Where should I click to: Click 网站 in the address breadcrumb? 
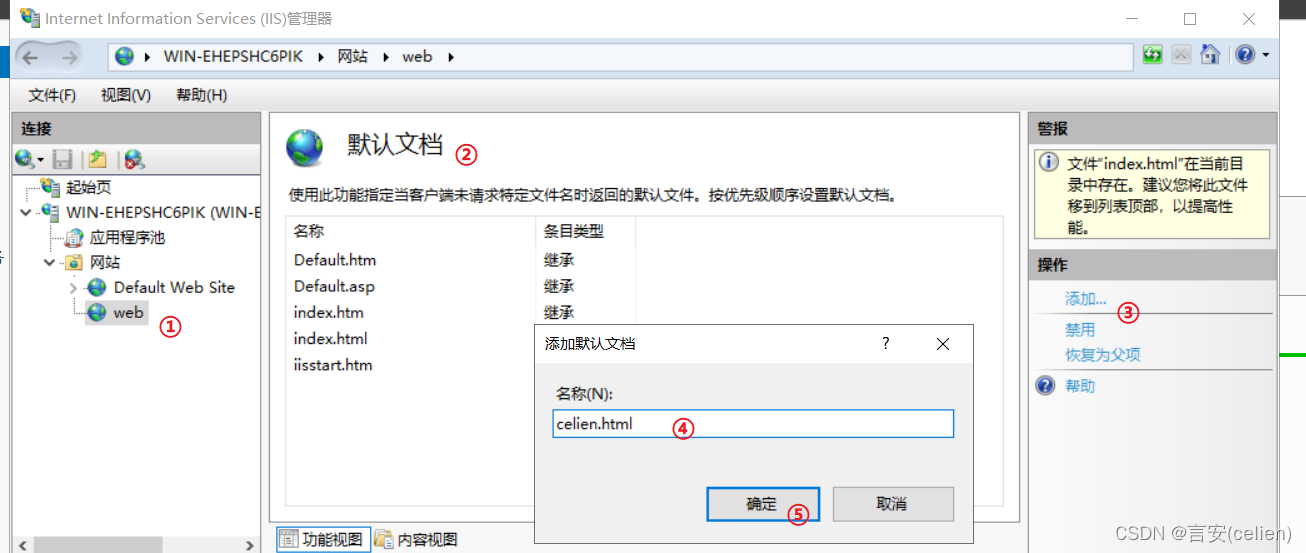[x=352, y=57]
